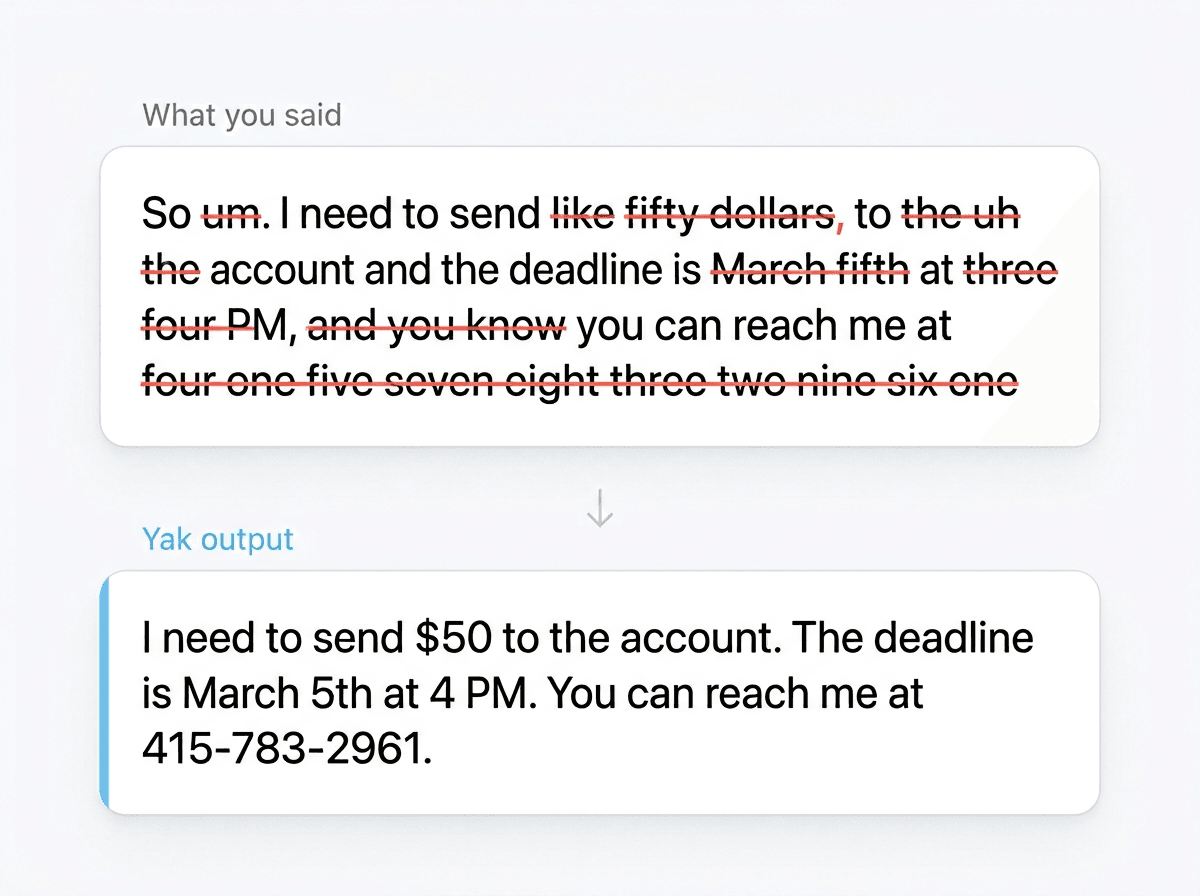Click "you can reach me at" in transcript

pos(764,326)
